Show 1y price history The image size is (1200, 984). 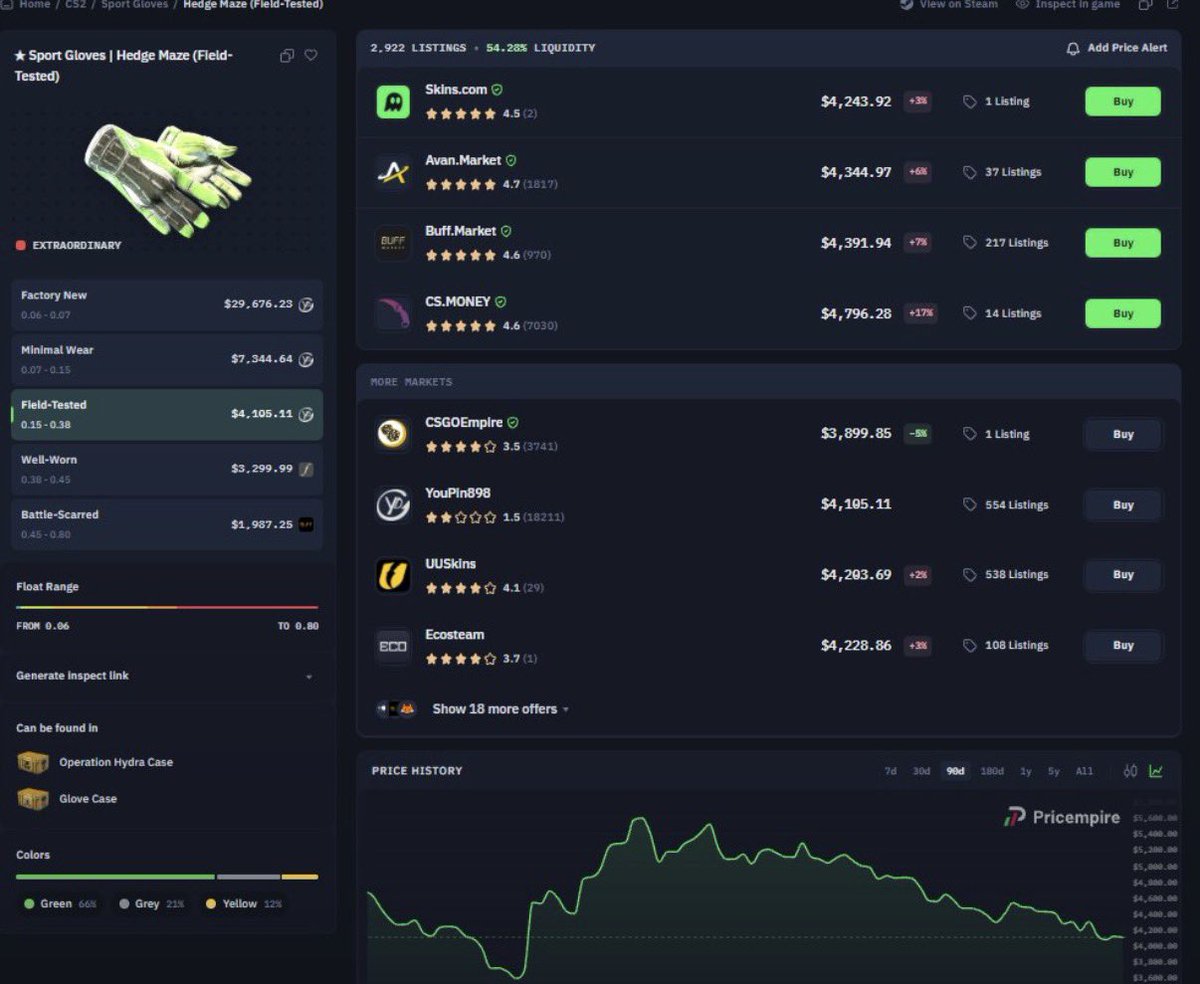[x=1026, y=771]
